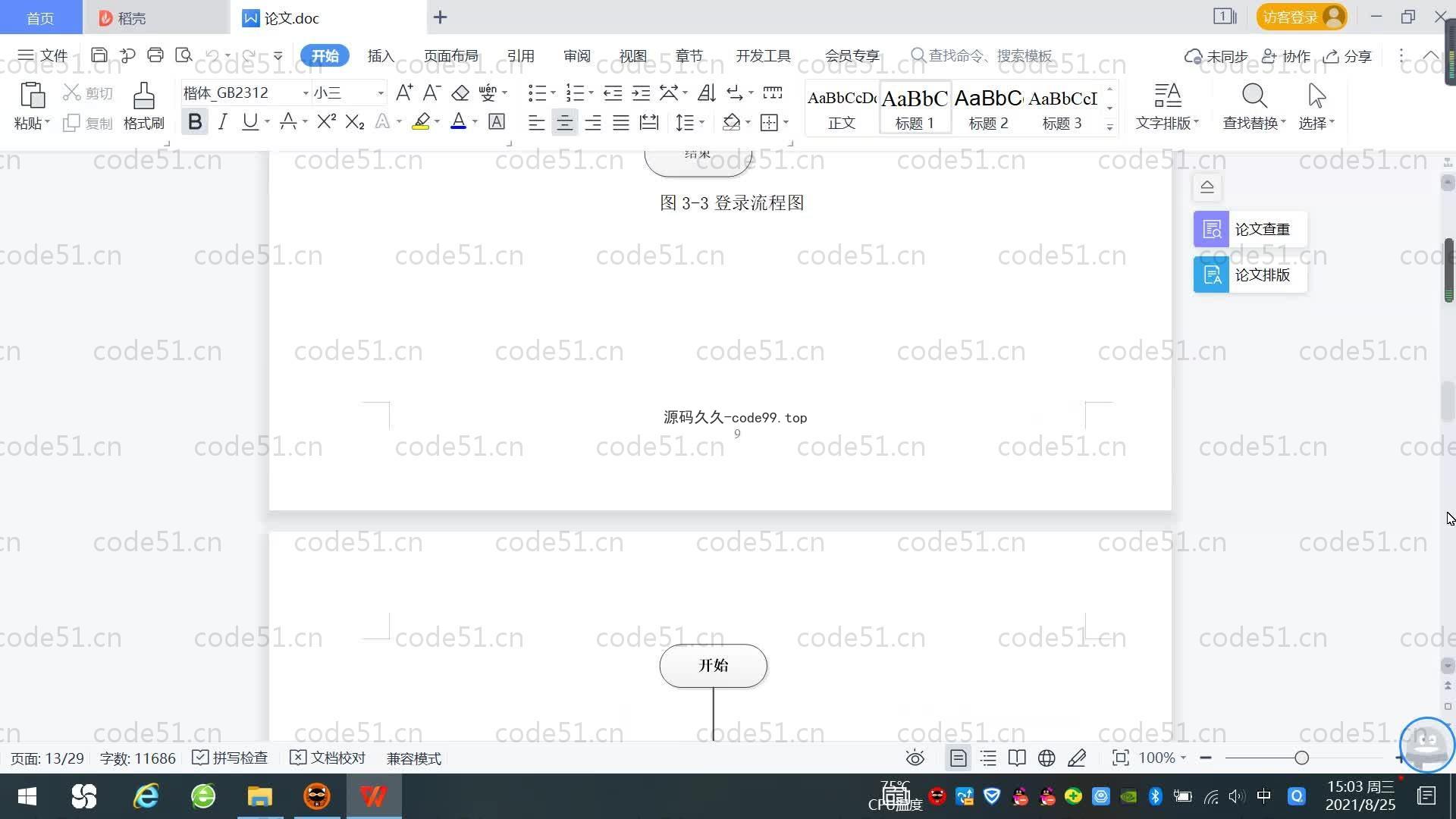1456x819 pixels.
Task: Toggle align right
Action: [593, 122]
